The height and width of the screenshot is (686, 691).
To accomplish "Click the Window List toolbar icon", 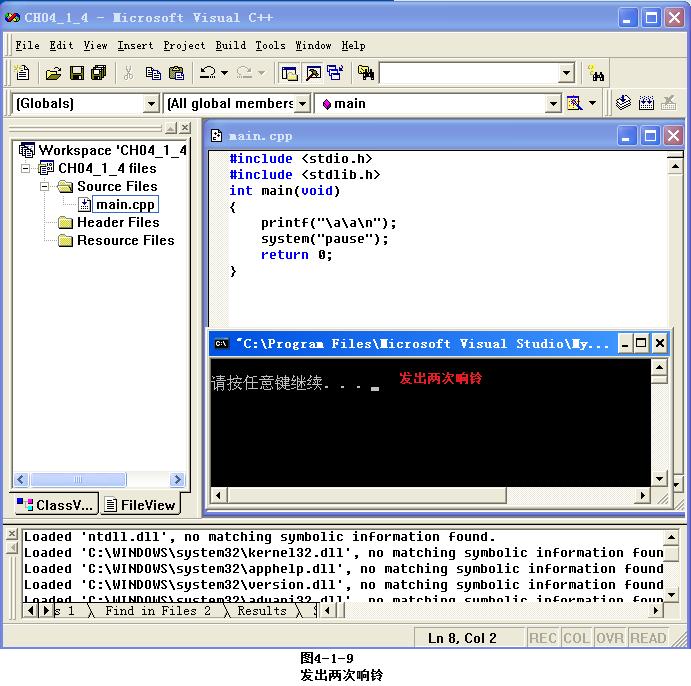I will pyautogui.click(x=335, y=73).
